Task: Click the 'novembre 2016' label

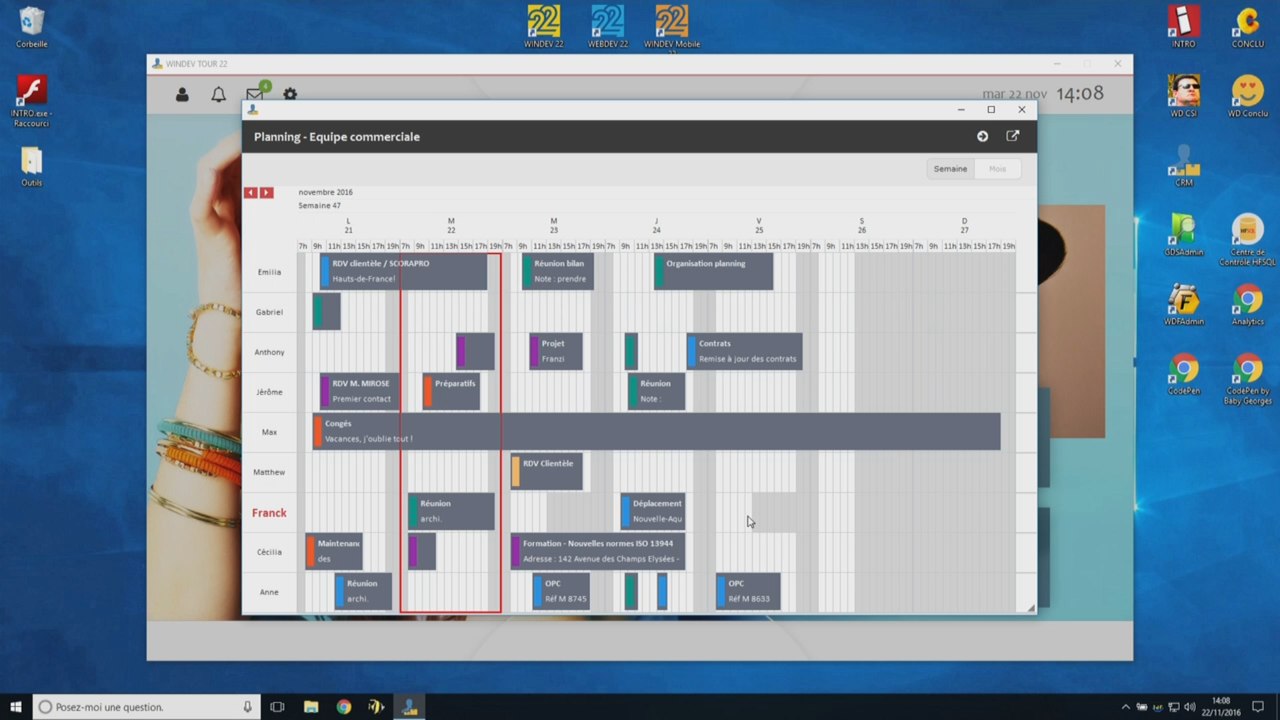Action: 325,192
